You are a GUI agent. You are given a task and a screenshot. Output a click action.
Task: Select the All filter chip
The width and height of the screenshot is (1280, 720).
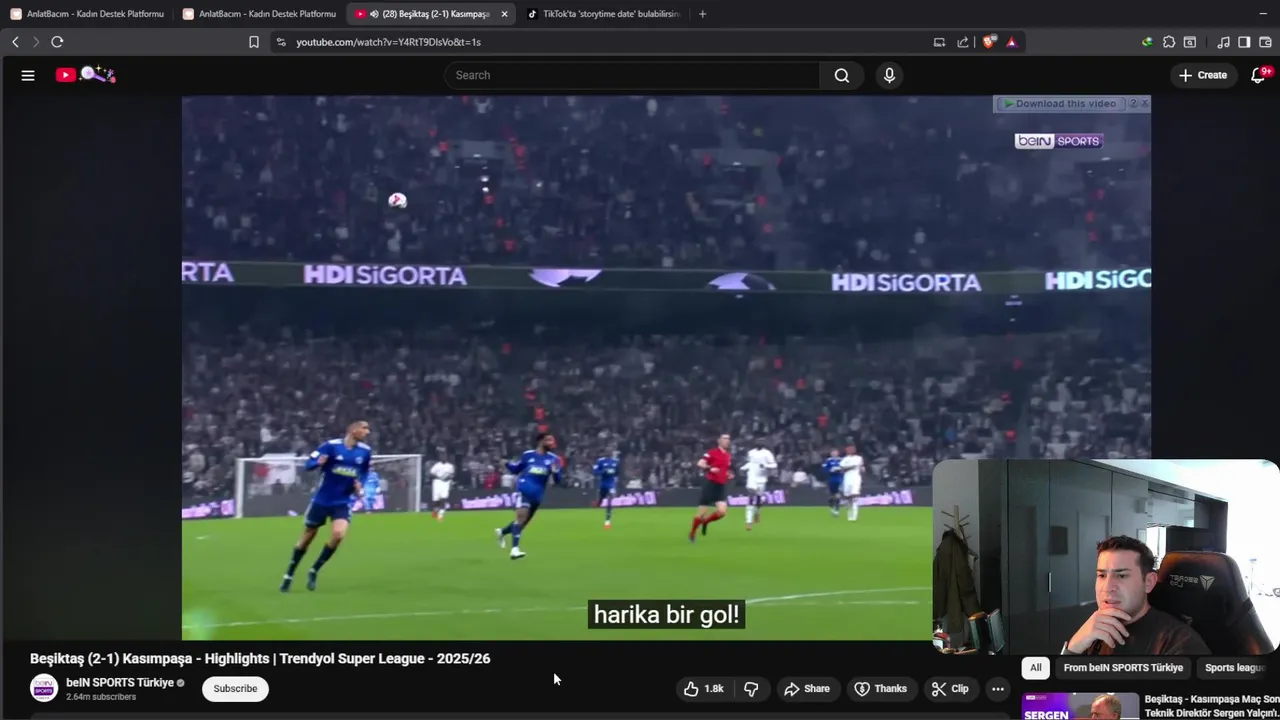[x=1035, y=668]
